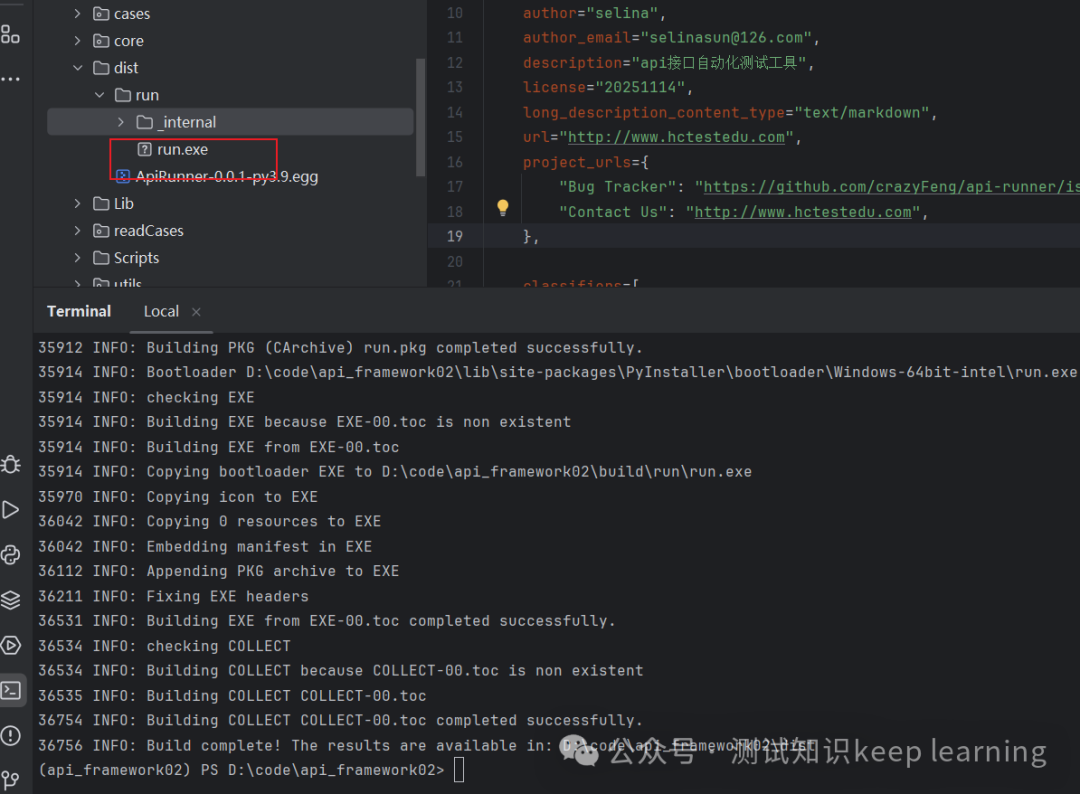Click the run.exe file icon

pyautogui.click(x=145, y=149)
